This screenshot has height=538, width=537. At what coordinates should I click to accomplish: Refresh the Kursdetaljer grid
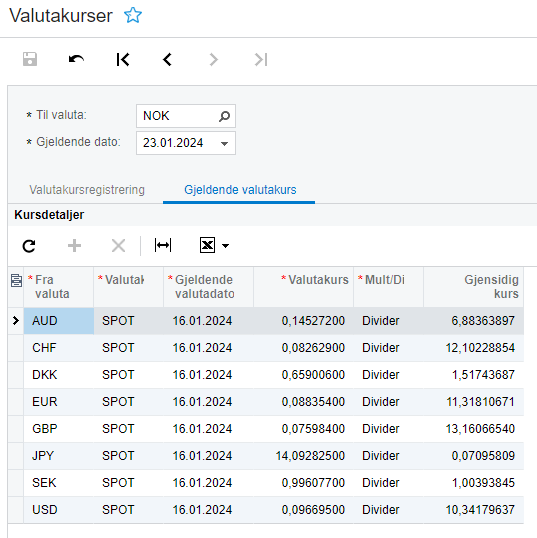[x=29, y=246]
